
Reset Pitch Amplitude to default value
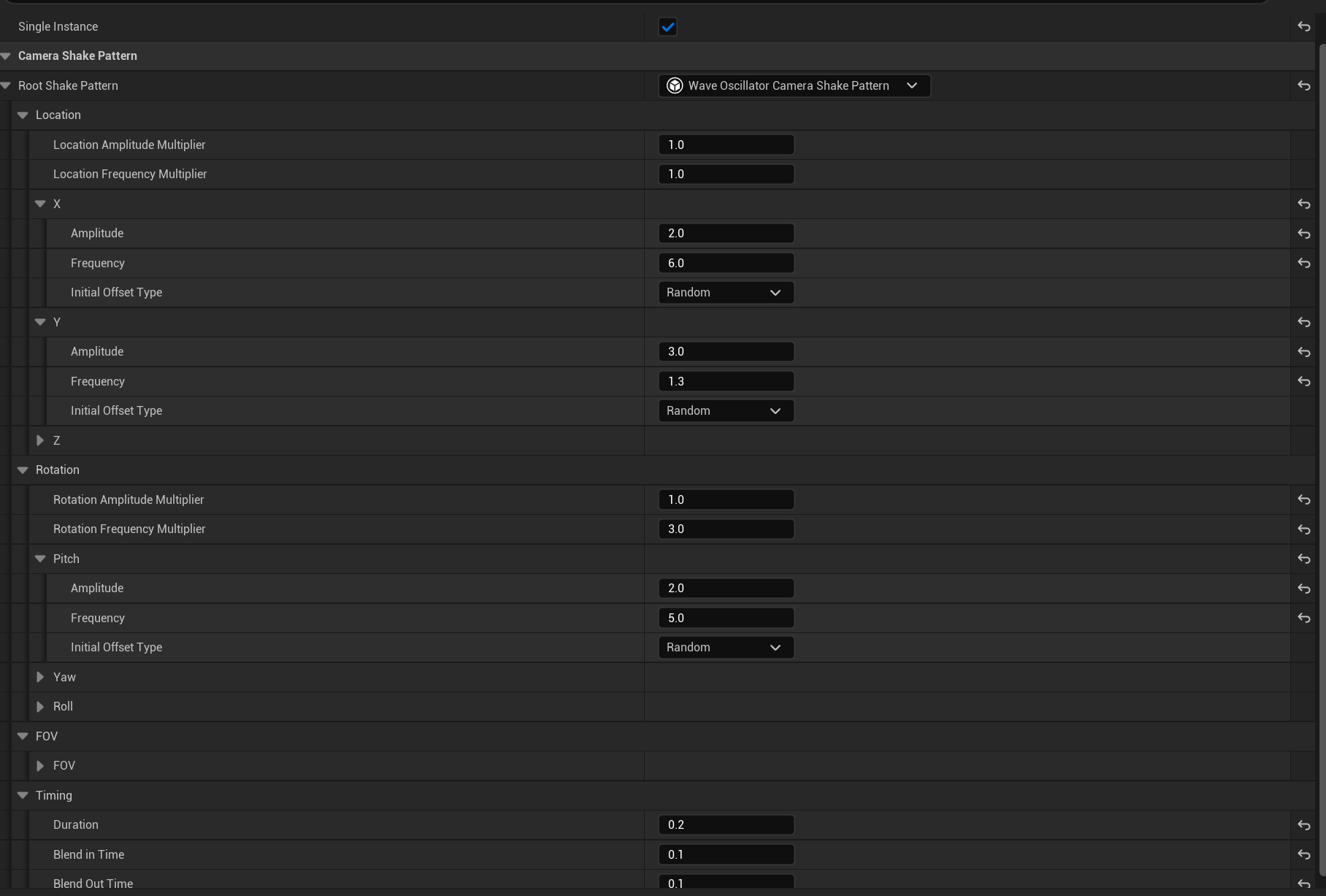point(1303,589)
